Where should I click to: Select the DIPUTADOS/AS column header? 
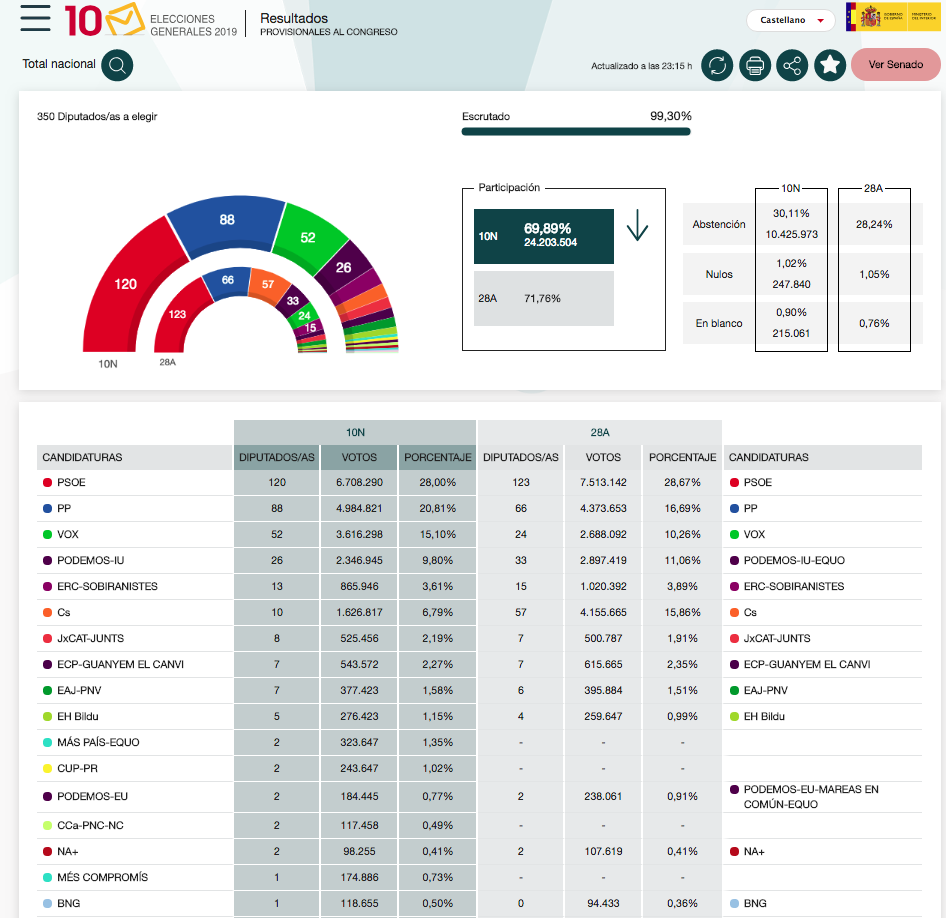[276, 457]
